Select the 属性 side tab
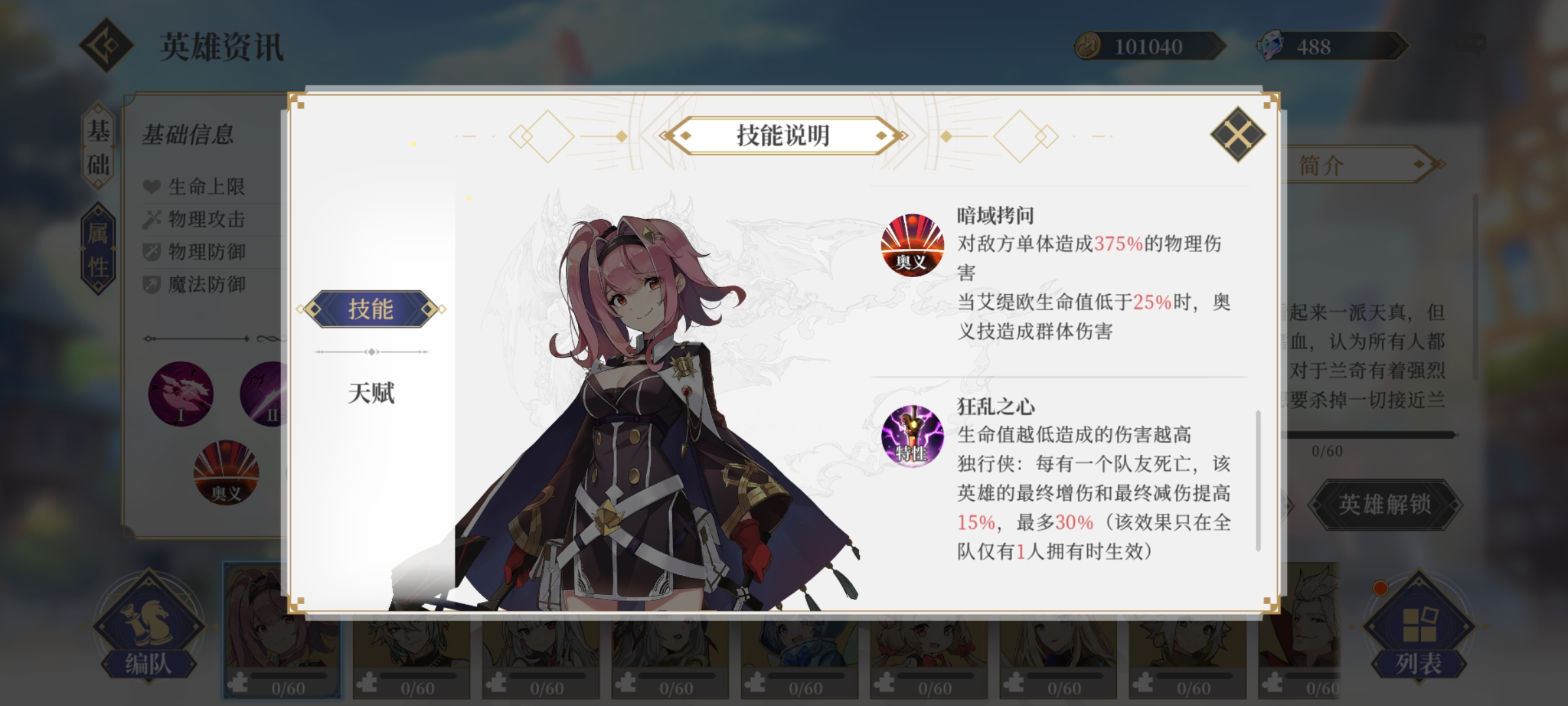Image resolution: width=1568 pixels, height=706 pixels. [98, 249]
